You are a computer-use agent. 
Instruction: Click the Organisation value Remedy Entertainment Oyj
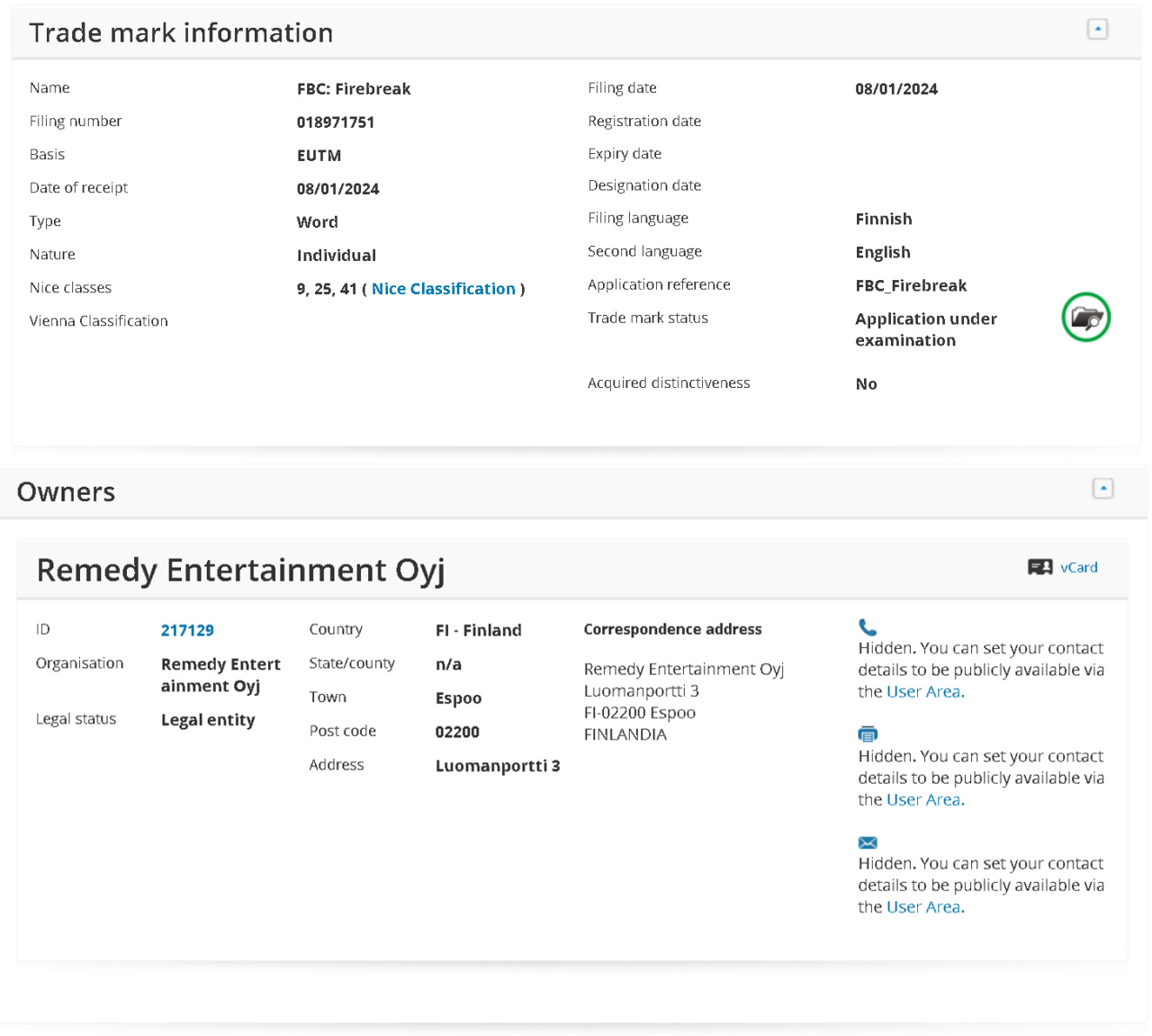(x=220, y=675)
